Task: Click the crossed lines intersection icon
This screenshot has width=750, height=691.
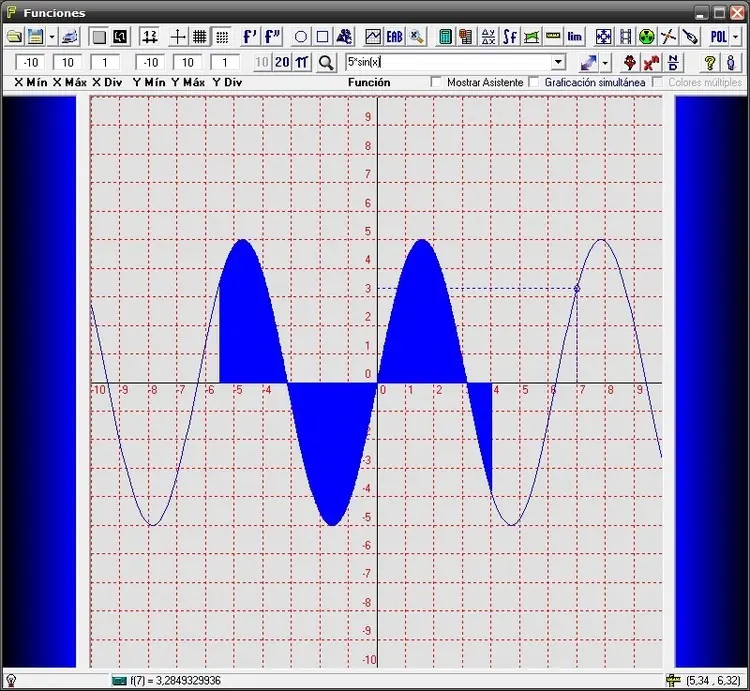Action: pos(668,36)
